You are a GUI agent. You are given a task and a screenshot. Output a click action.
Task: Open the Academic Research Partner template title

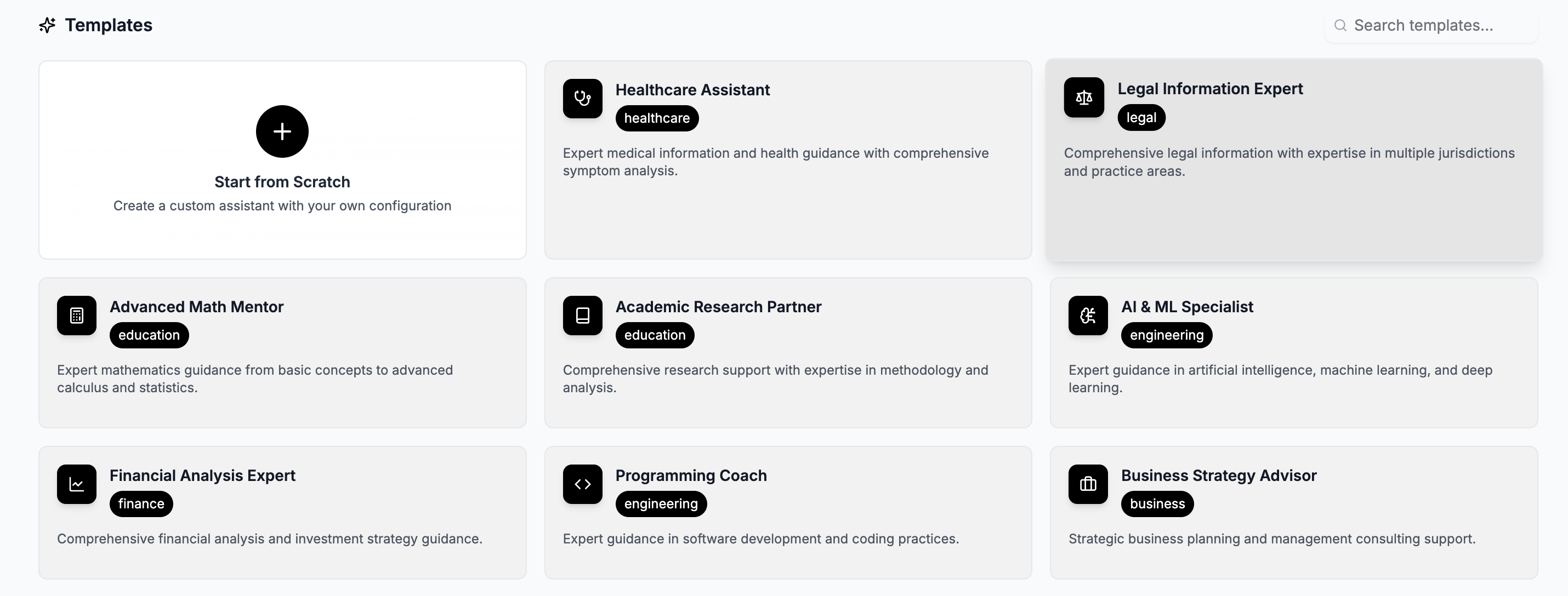click(718, 307)
